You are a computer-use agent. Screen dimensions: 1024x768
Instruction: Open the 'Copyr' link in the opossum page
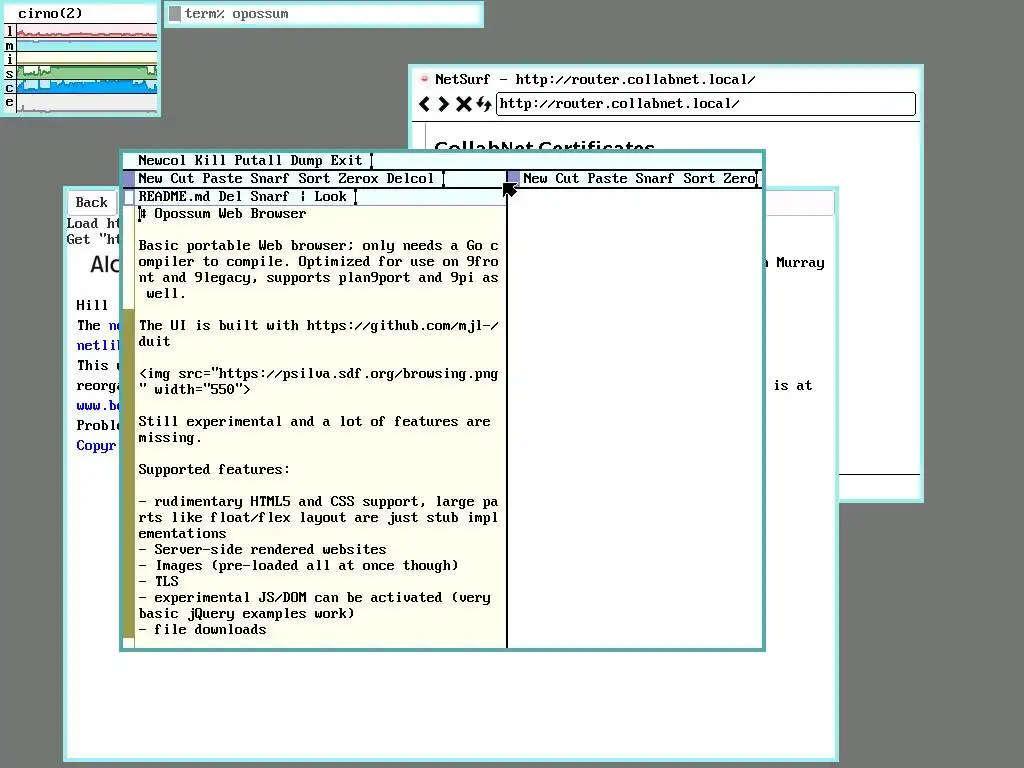tap(96, 445)
